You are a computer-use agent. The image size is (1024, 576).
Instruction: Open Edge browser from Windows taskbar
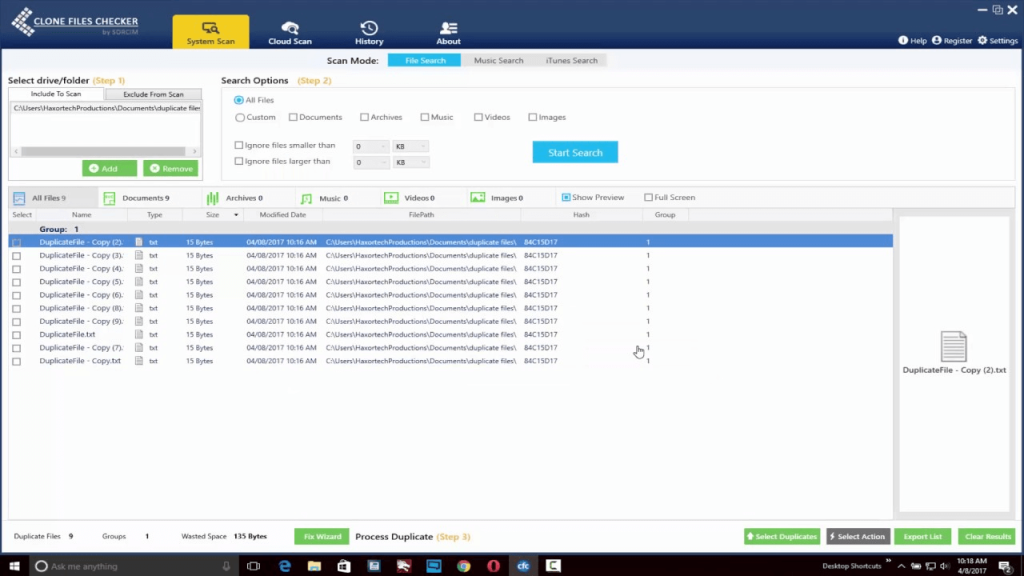click(x=285, y=566)
